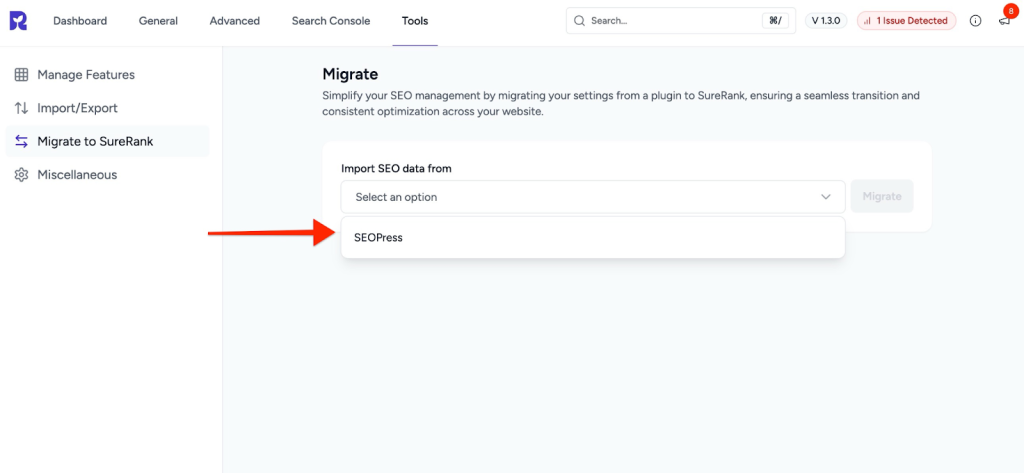This screenshot has width=1024, height=473.
Task: Choose SEOPress from the dropdown list
Action: (x=593, y=238)
